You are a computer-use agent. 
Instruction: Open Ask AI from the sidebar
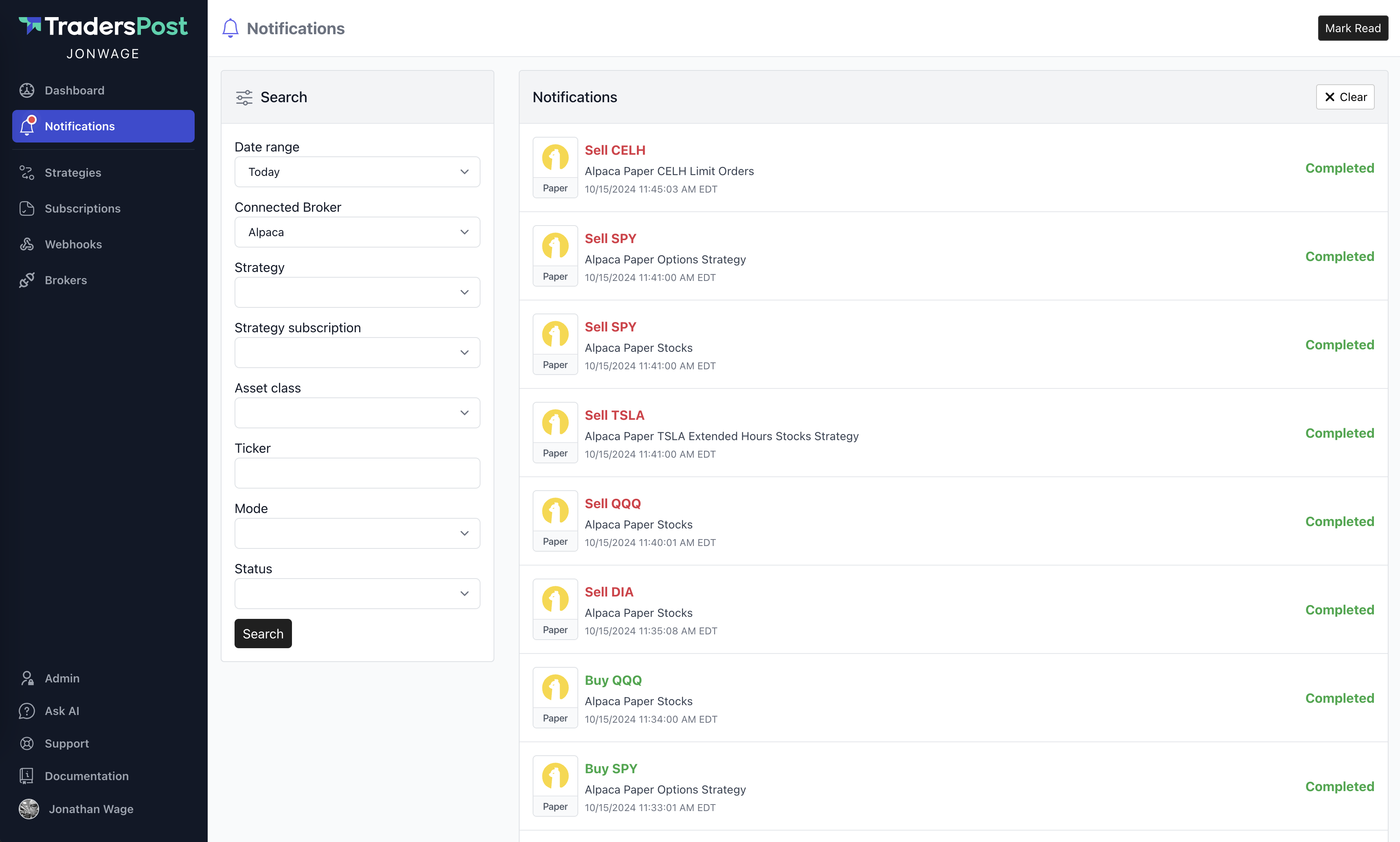click(103, 710)
